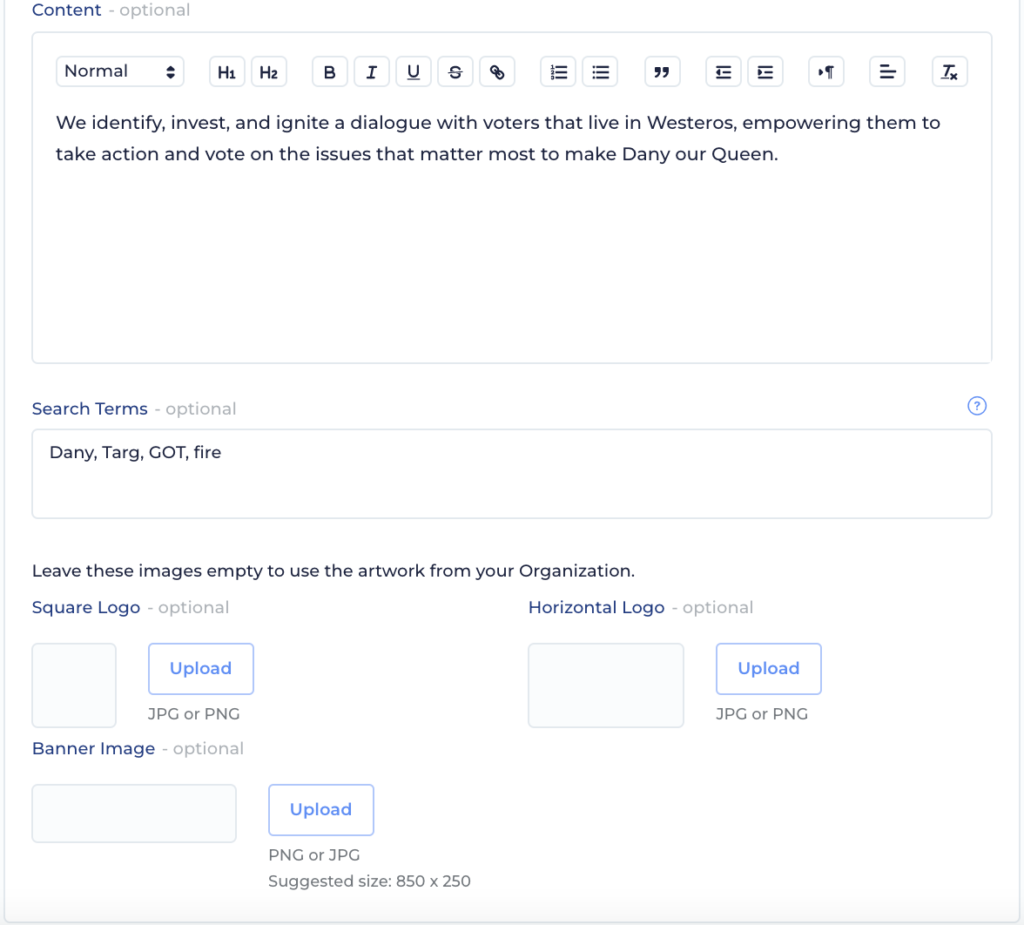Insert a hyperlink
The height and width of the screenshot is (925, 1024).
point(497,72)
